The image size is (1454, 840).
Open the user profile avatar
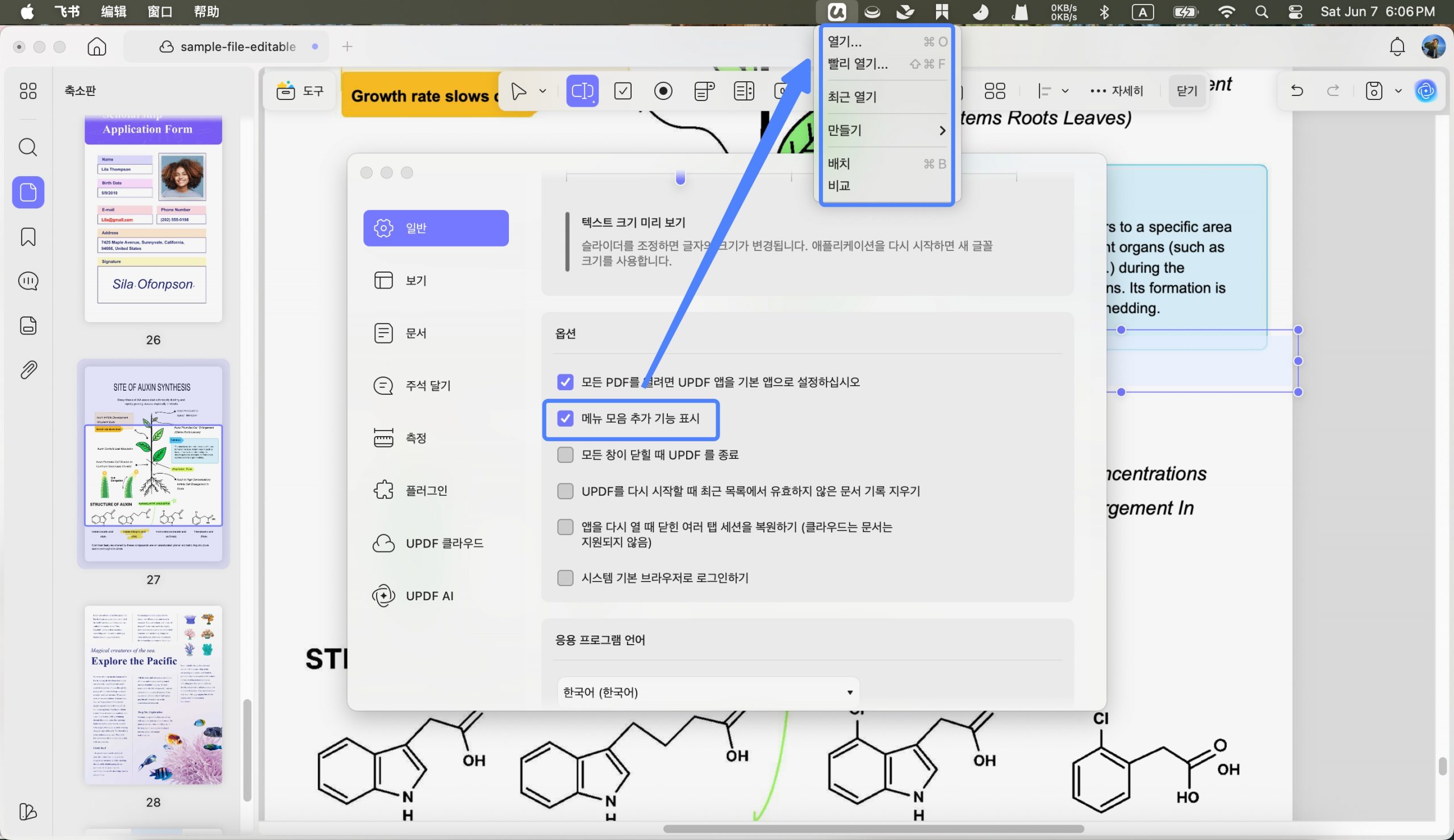point(1433,47)
